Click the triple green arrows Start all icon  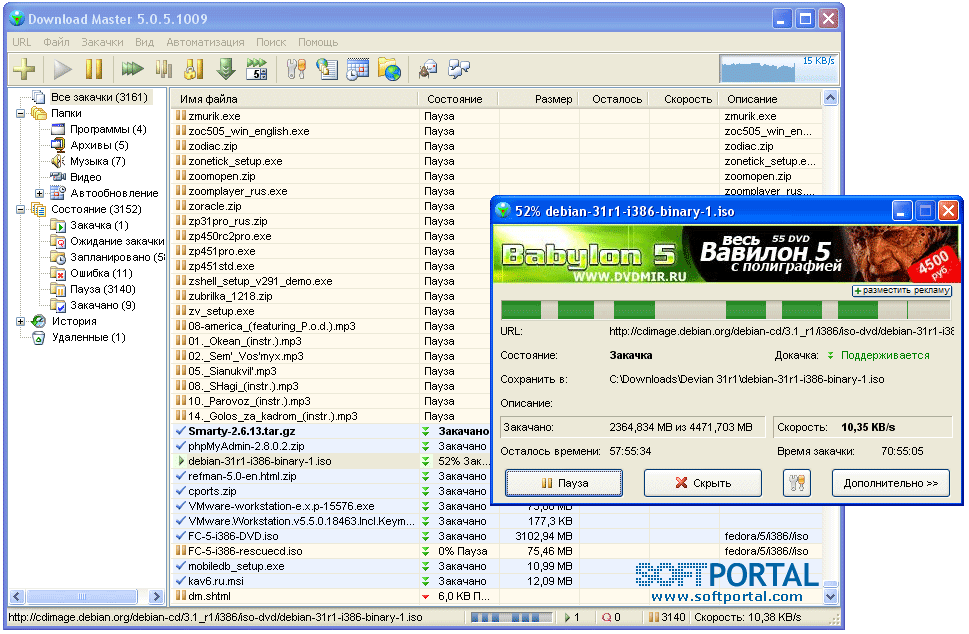pos(132,69)
